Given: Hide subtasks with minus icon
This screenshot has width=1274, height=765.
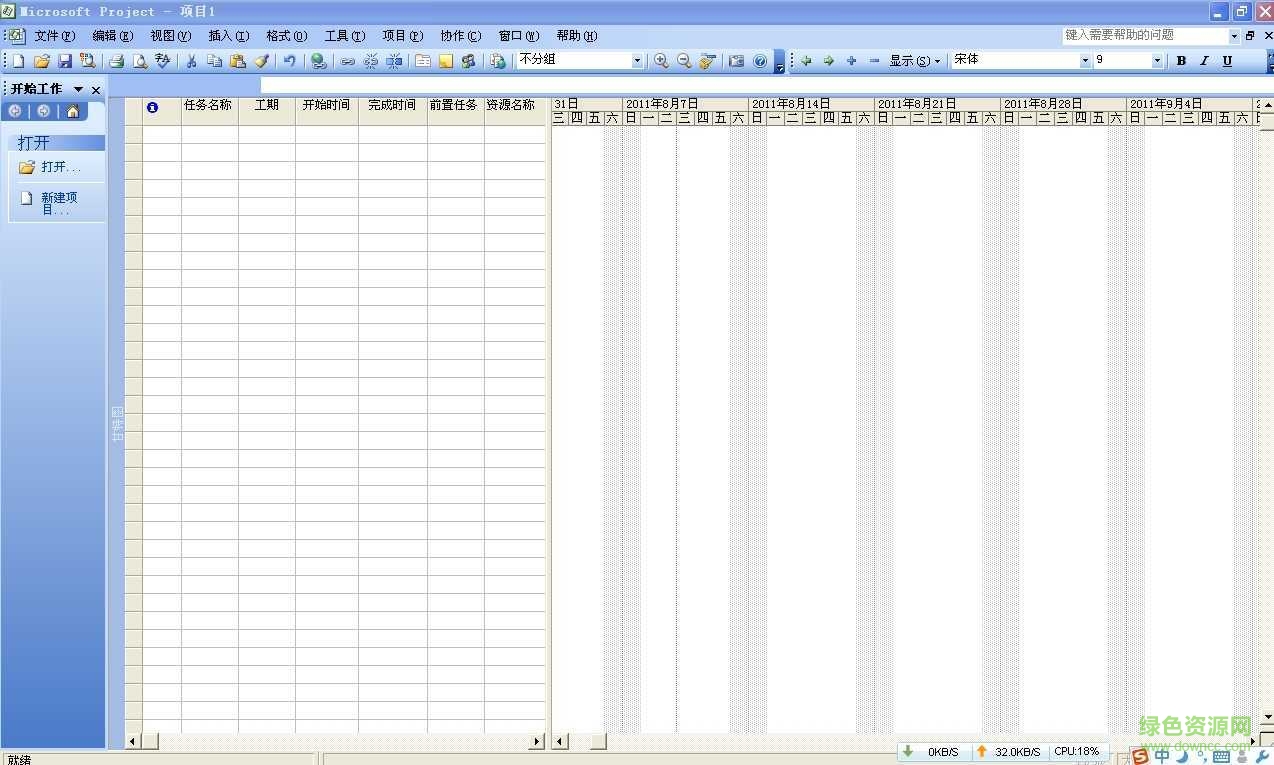Looking at the screenshot, I should pyautogui.click(x=875, y=61).
